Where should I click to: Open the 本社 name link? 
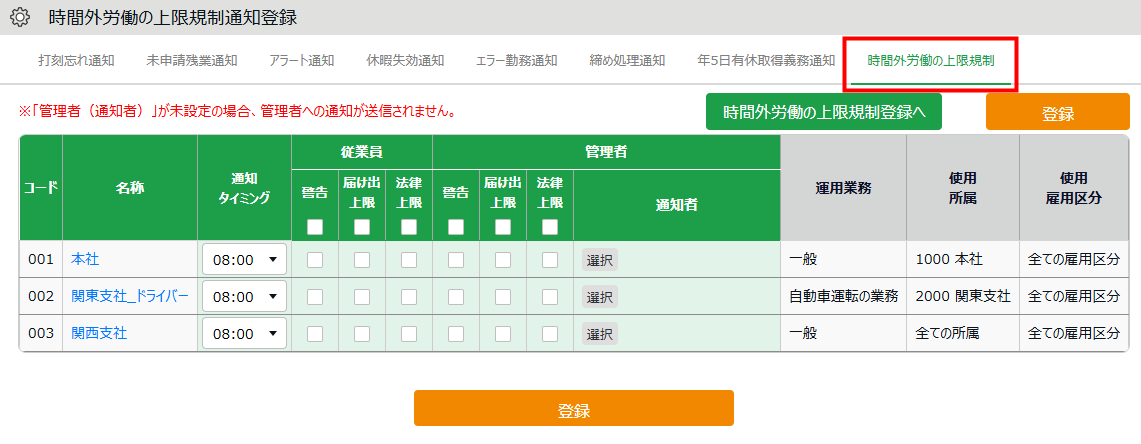point(85,258)
